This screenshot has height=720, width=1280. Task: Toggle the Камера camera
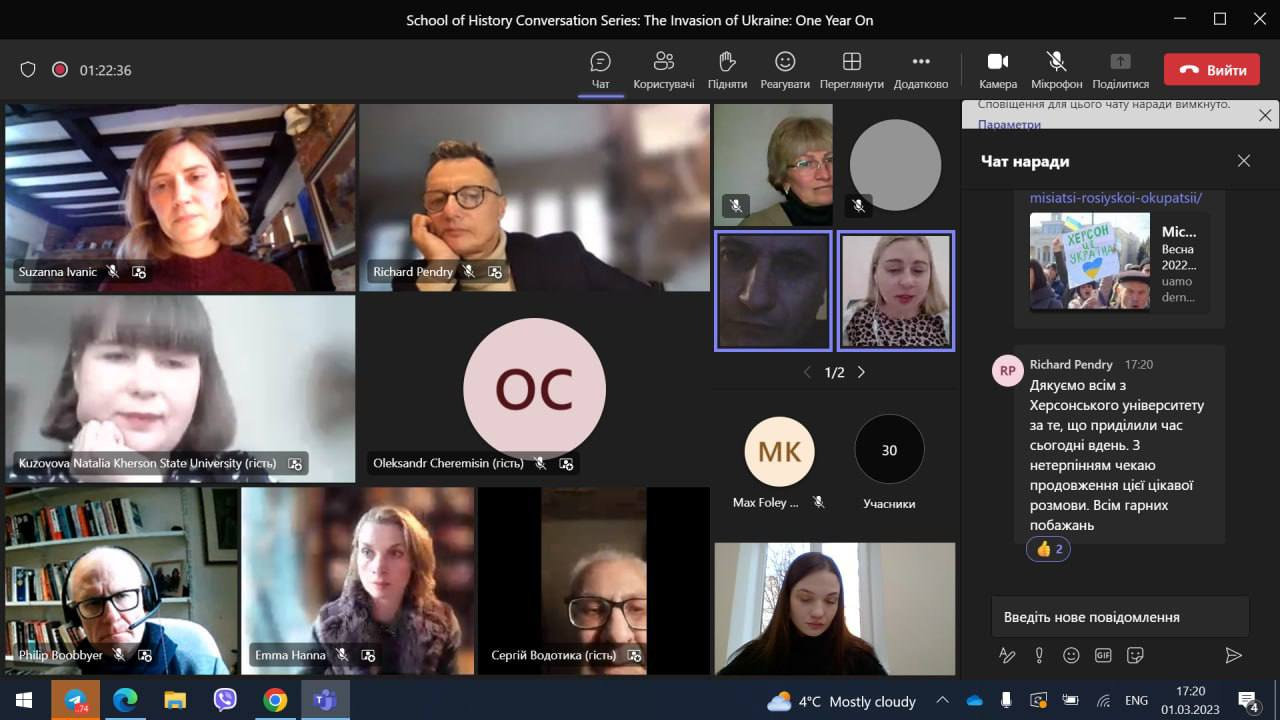click(x=998, y=70)
